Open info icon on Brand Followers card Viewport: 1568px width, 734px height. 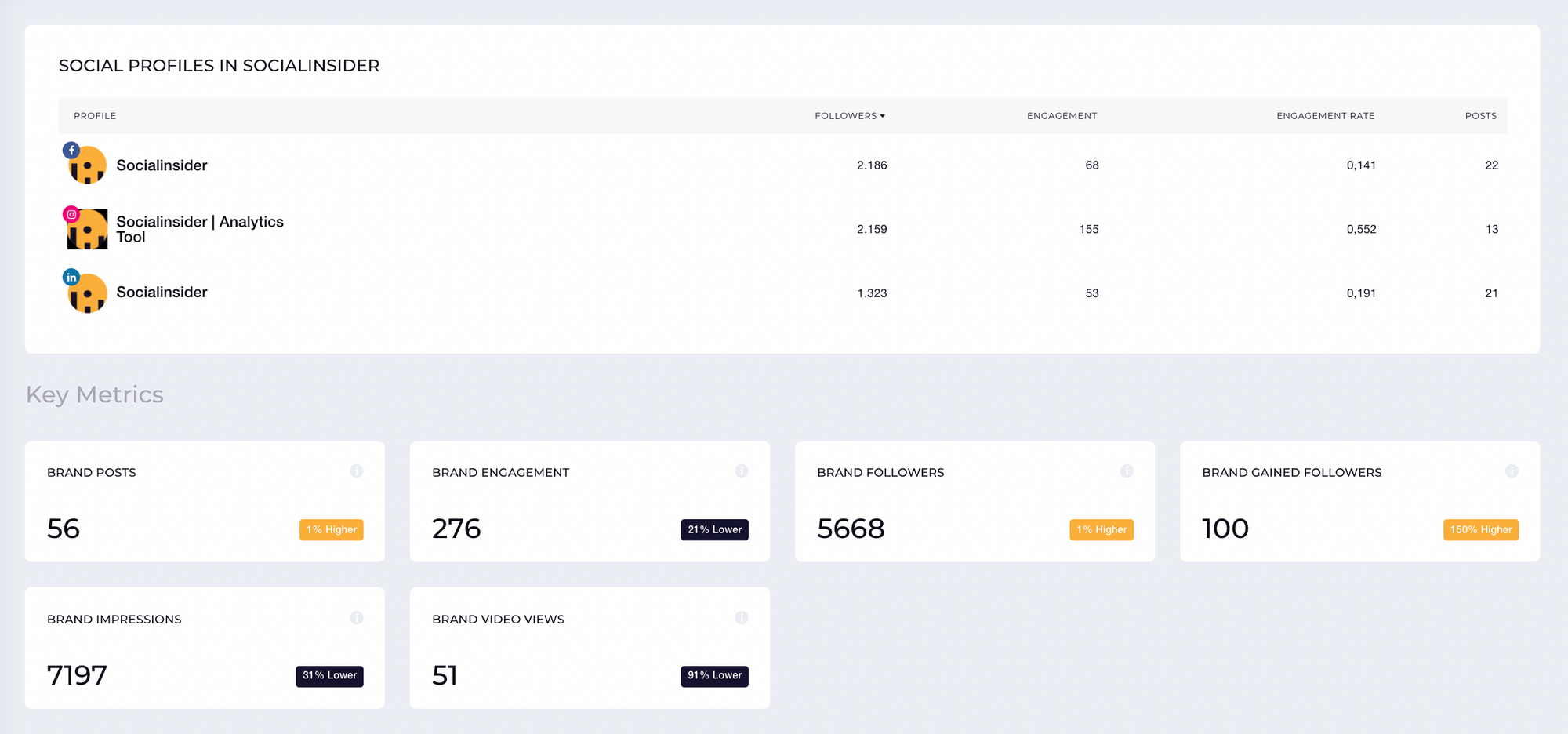click(x=1127, y=471)
